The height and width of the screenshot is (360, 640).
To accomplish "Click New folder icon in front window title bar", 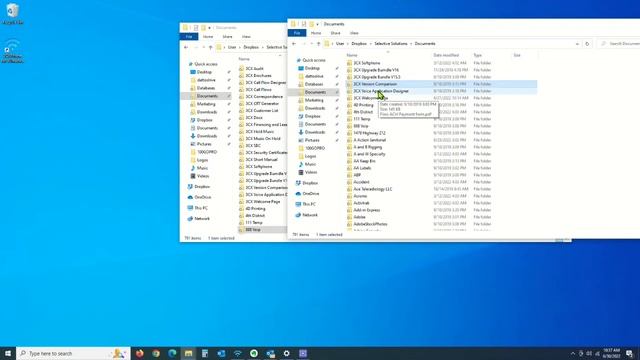I will [311, 24].
